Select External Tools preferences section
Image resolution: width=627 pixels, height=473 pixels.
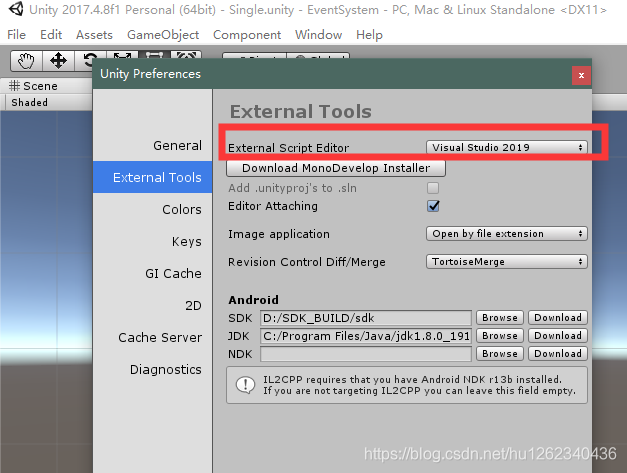[153, 177]
